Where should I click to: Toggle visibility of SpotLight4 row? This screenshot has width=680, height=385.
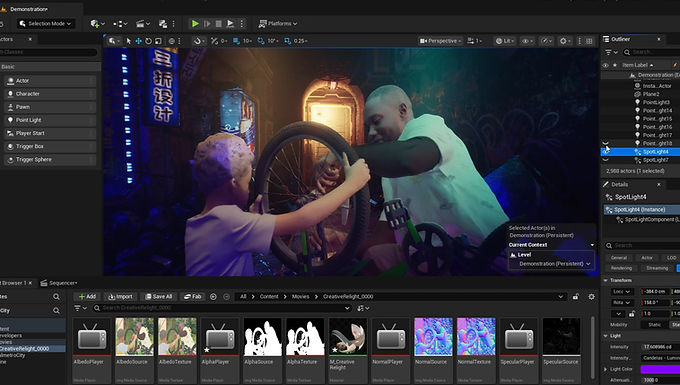click(605, 152)
